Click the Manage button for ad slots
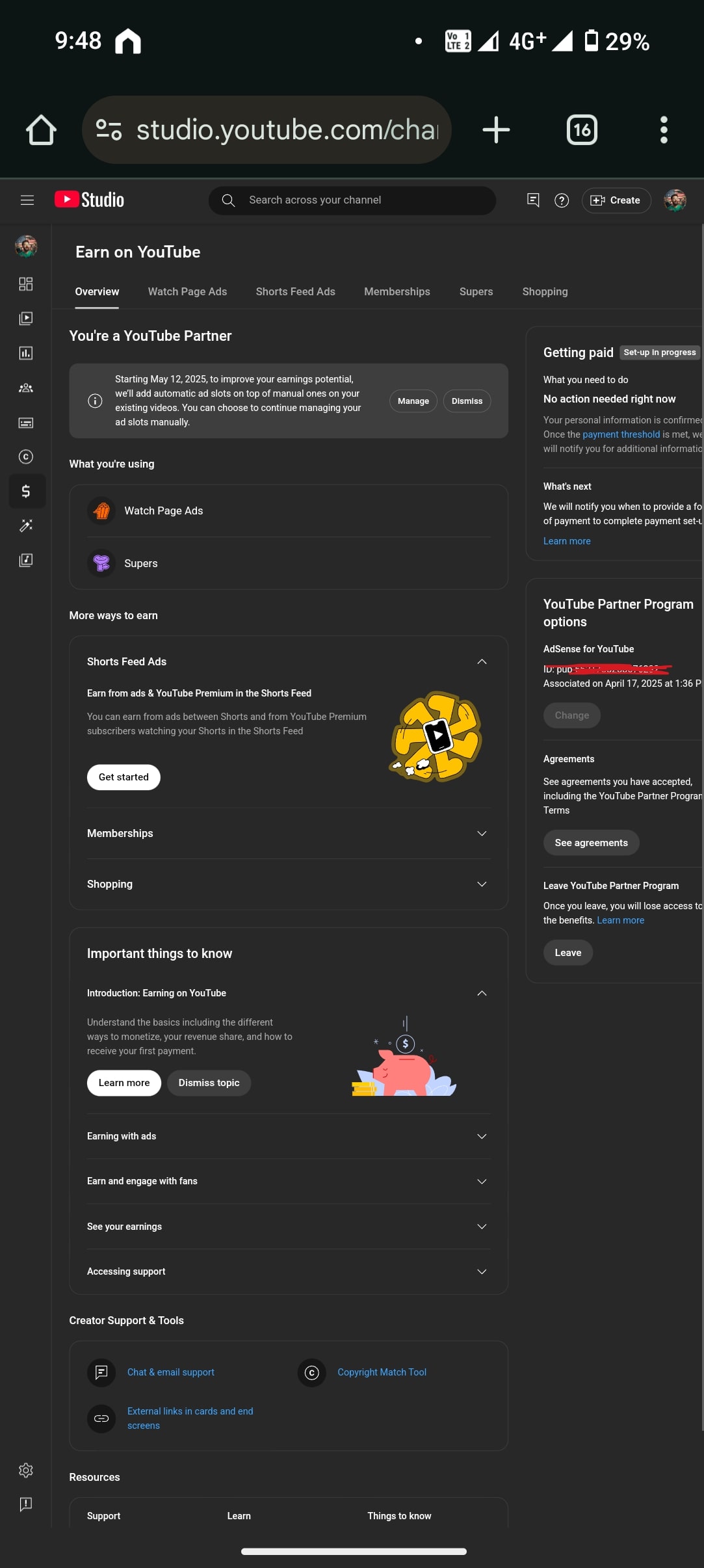 coord(413,401)
